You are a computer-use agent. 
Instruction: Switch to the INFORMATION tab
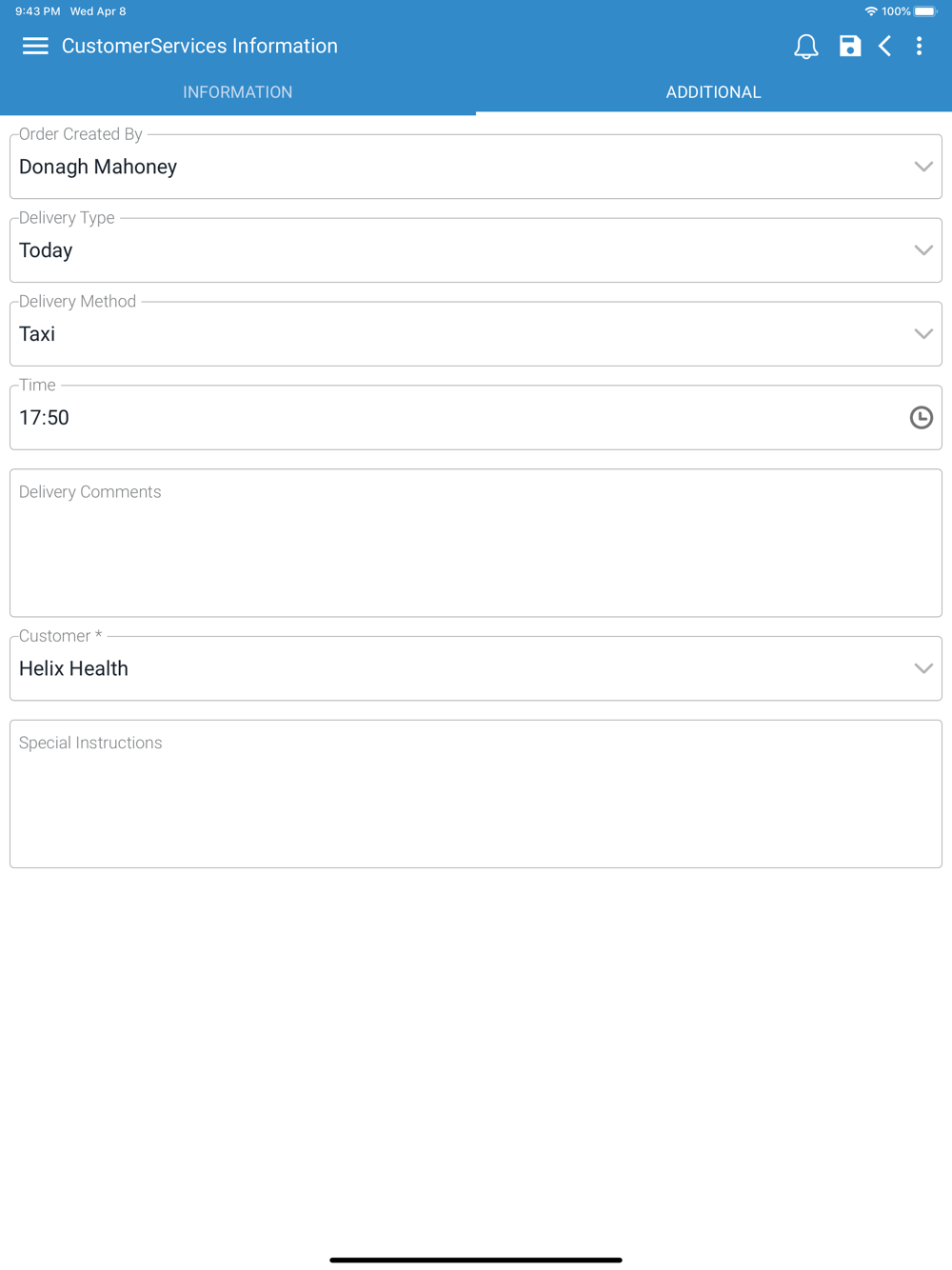point(238,92)
